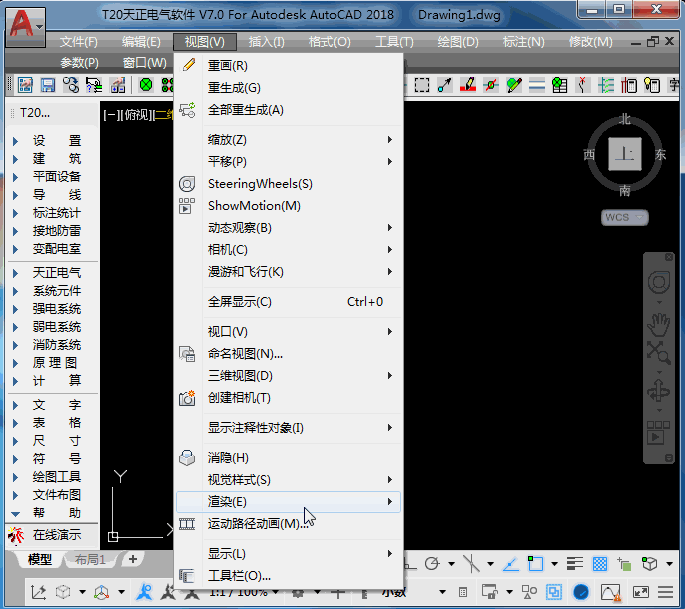Click the 在线演示 online demo icon
Viewport: 685px width, 609px height.
[16, 535]
